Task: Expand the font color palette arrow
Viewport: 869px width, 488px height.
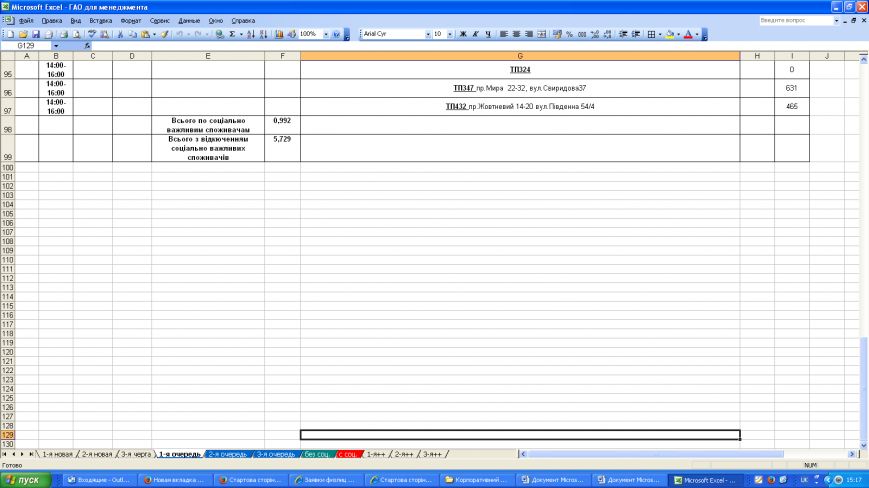Action: point(697,34)
